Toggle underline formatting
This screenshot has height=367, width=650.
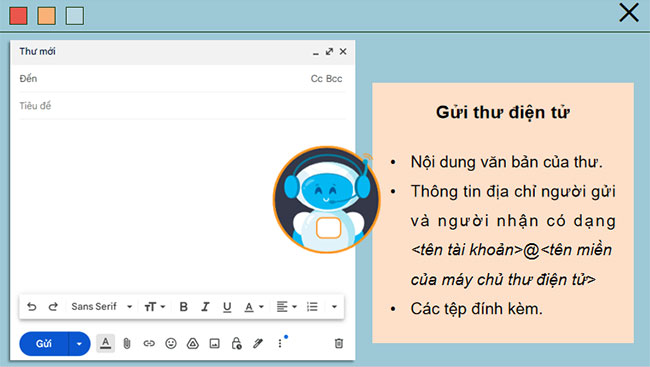point(227,307)
